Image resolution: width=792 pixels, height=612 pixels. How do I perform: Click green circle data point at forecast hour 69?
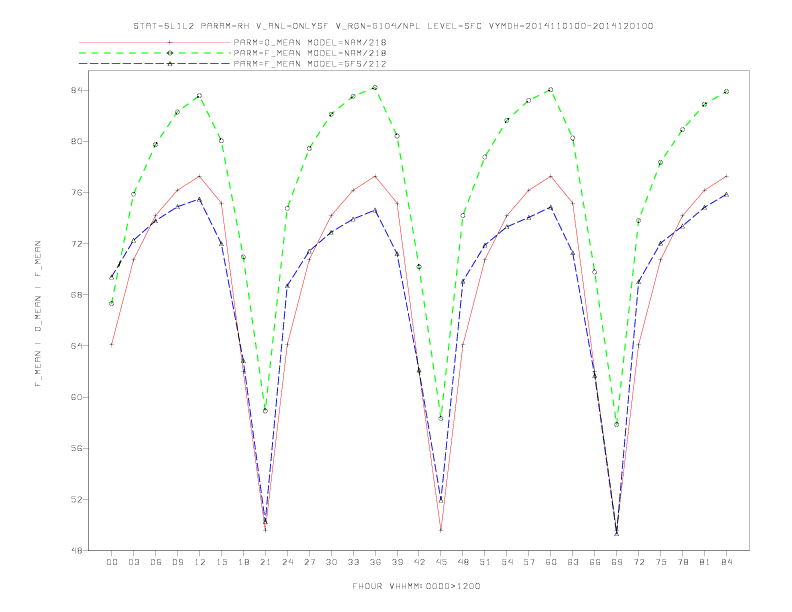[617, 425]
